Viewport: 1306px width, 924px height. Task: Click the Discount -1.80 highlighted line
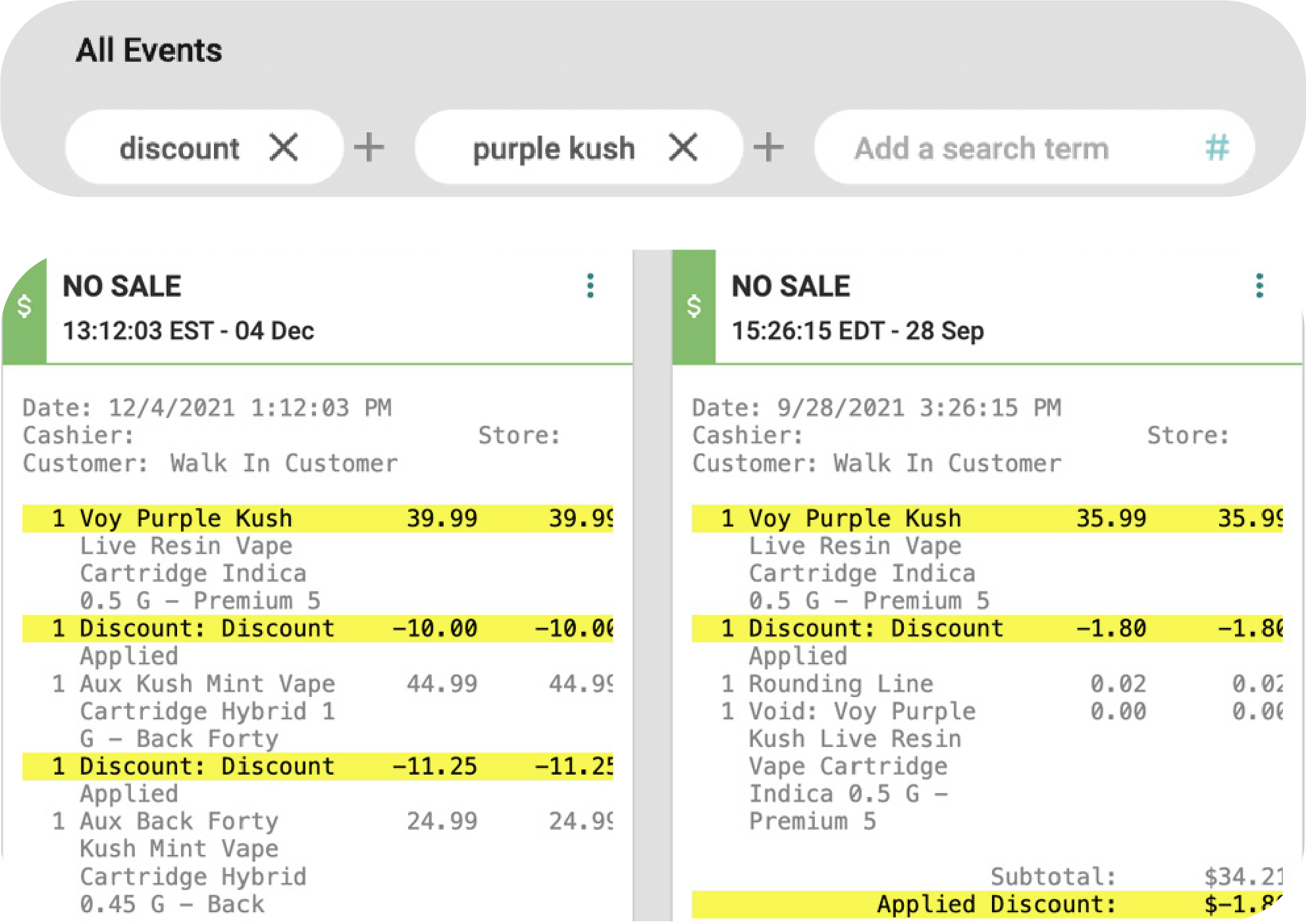987,628
